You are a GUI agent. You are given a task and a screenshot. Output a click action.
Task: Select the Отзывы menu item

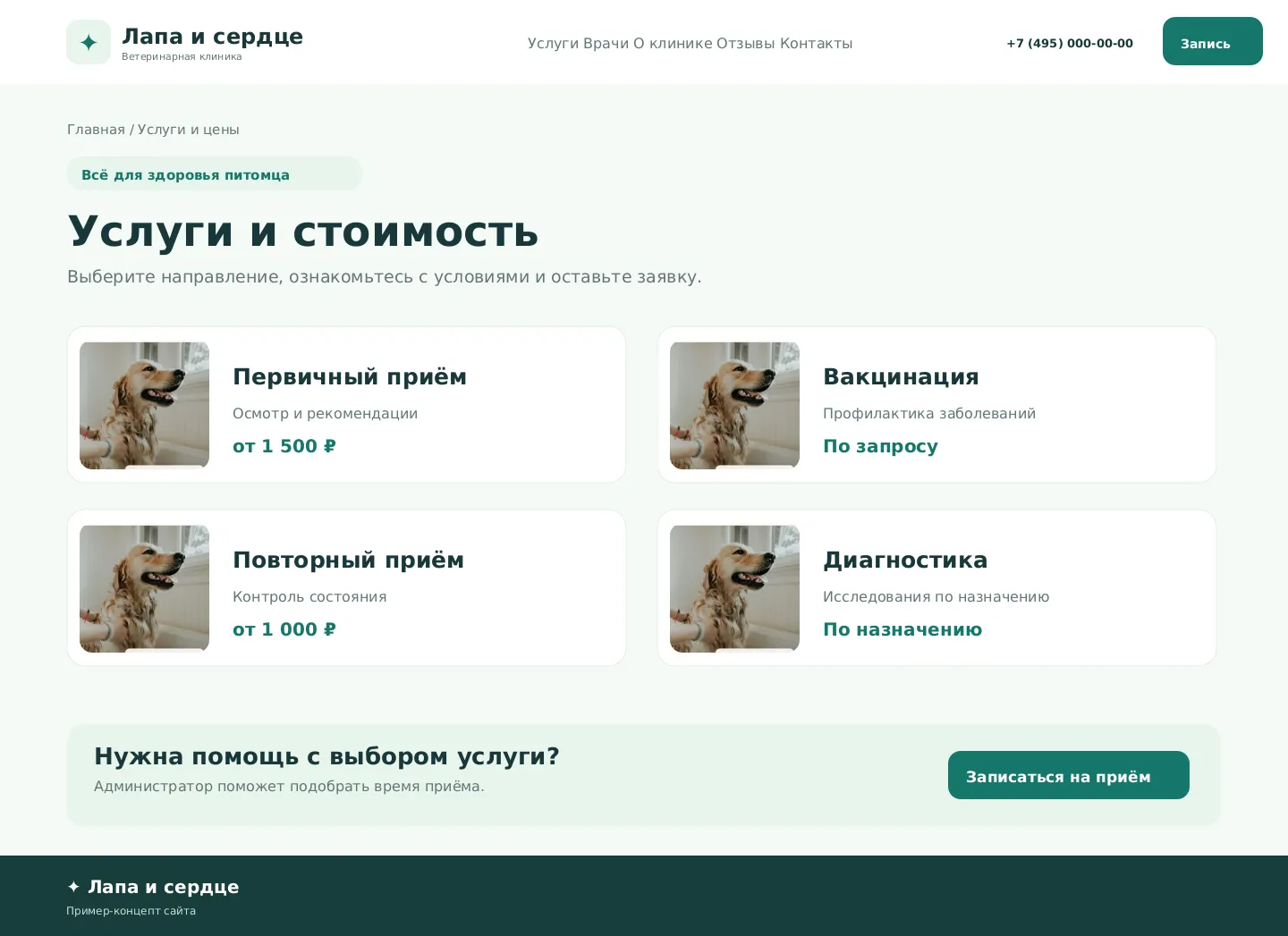point(746,43)
